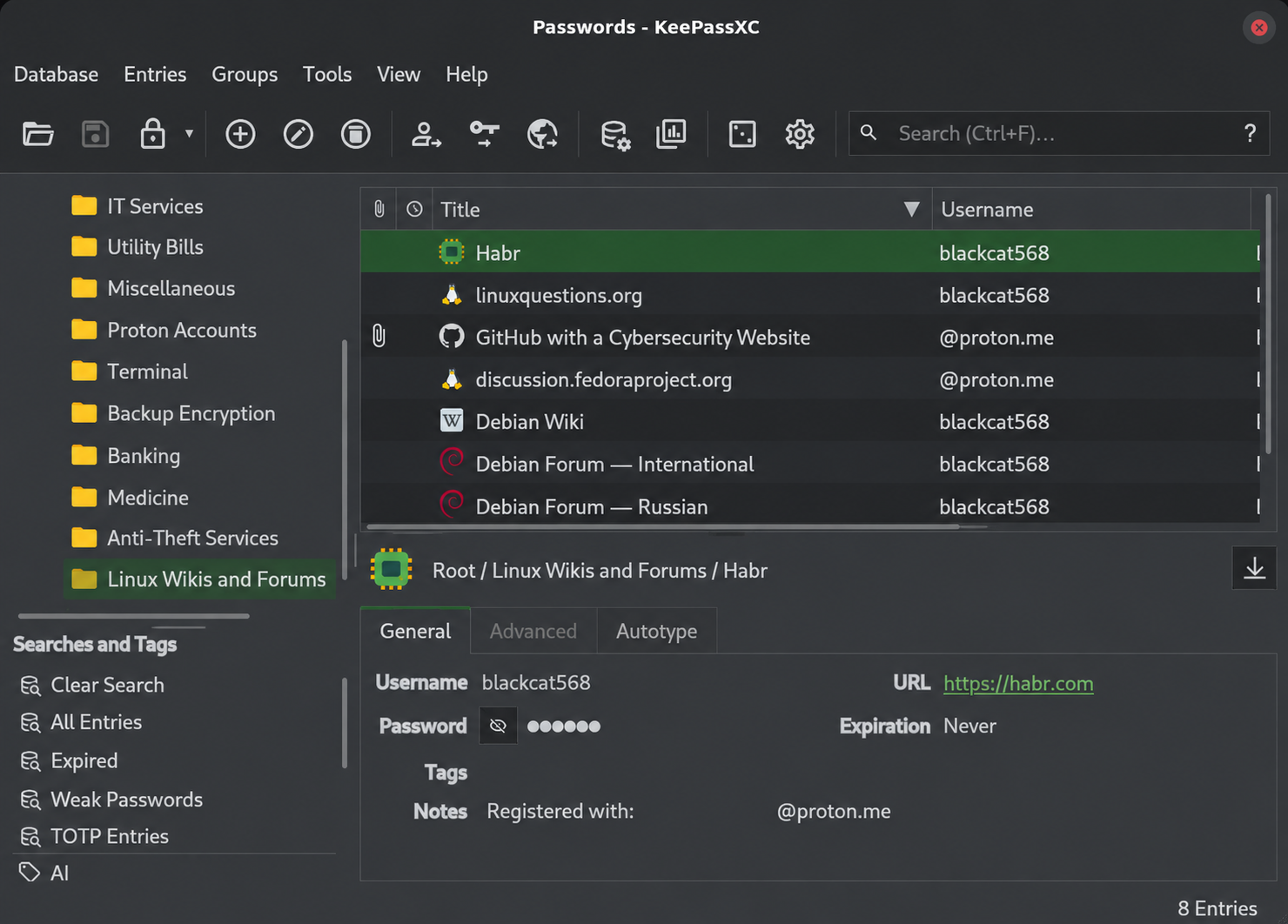
Task: Show Weak Passwords search
Action: tap(111, 800)
